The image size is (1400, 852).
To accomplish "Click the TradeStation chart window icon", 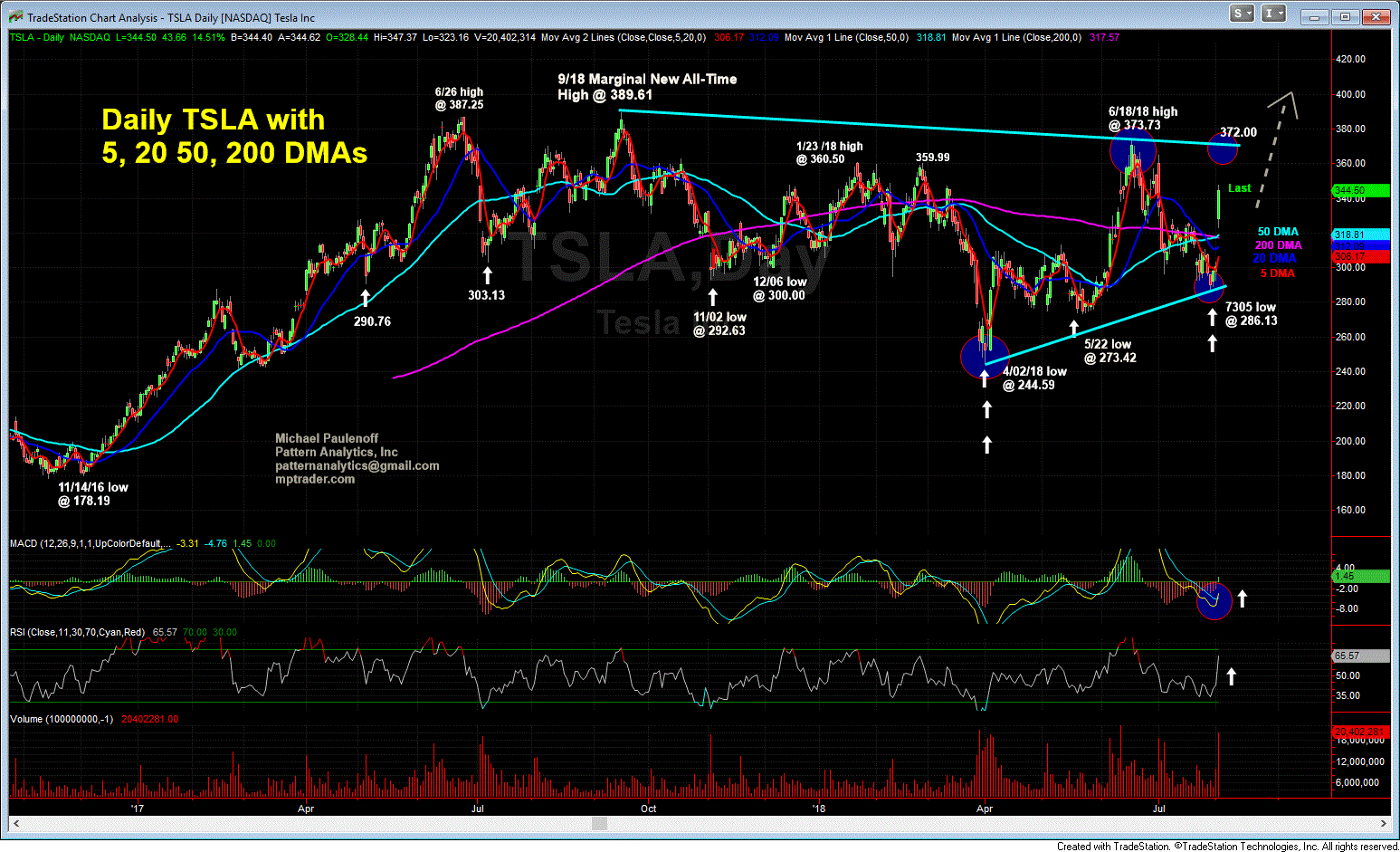I will (16, 16).
